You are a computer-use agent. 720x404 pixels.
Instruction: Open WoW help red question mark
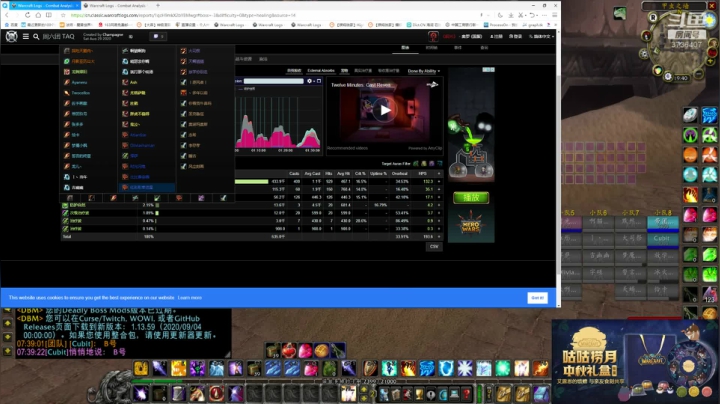[x=467, y=394]
